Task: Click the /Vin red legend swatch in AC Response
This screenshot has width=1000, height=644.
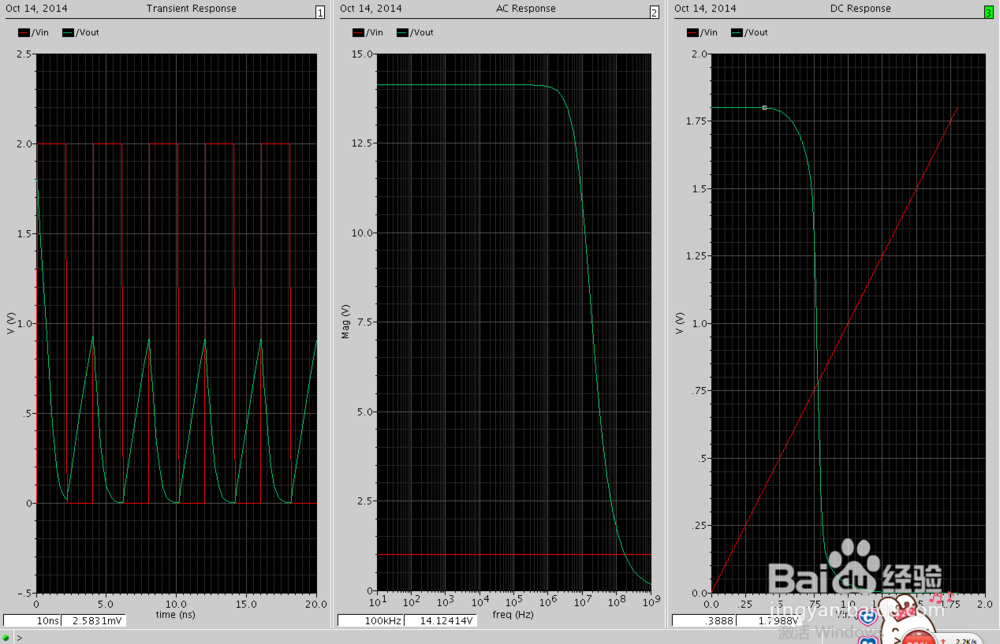Action: click(x=358, y=33)
